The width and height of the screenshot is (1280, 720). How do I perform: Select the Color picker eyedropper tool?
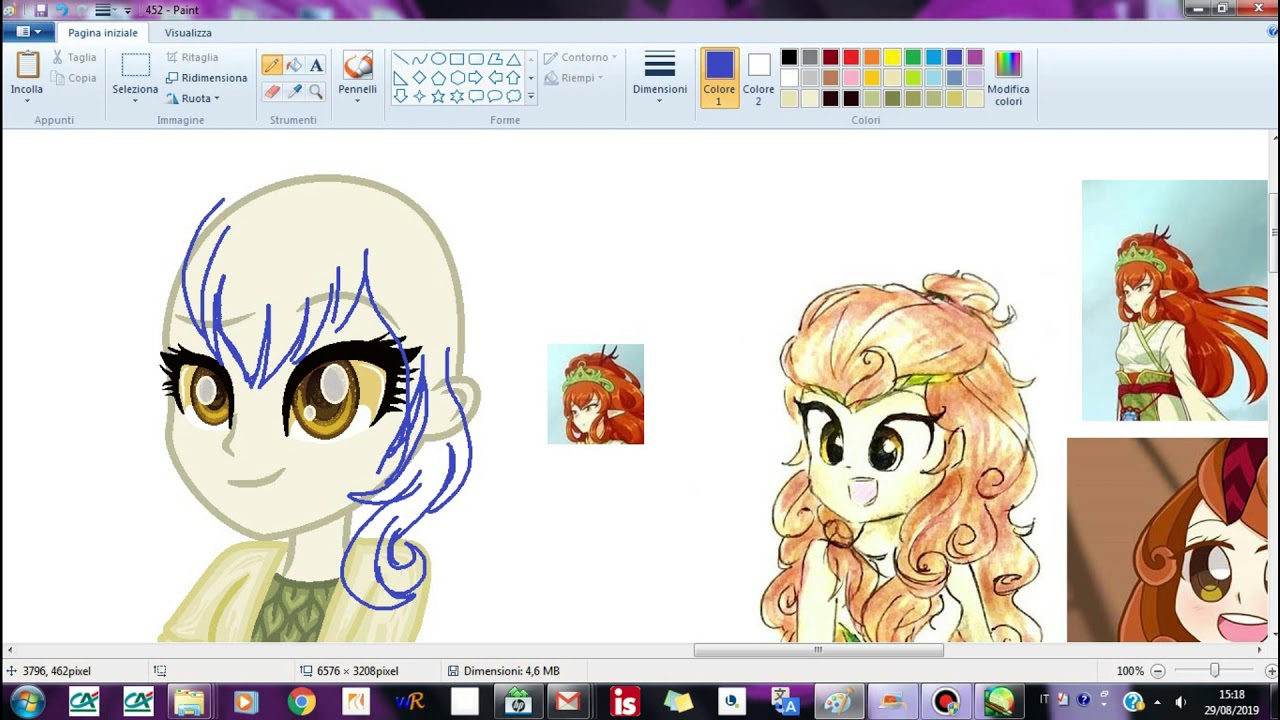click(x=294, y=91)
